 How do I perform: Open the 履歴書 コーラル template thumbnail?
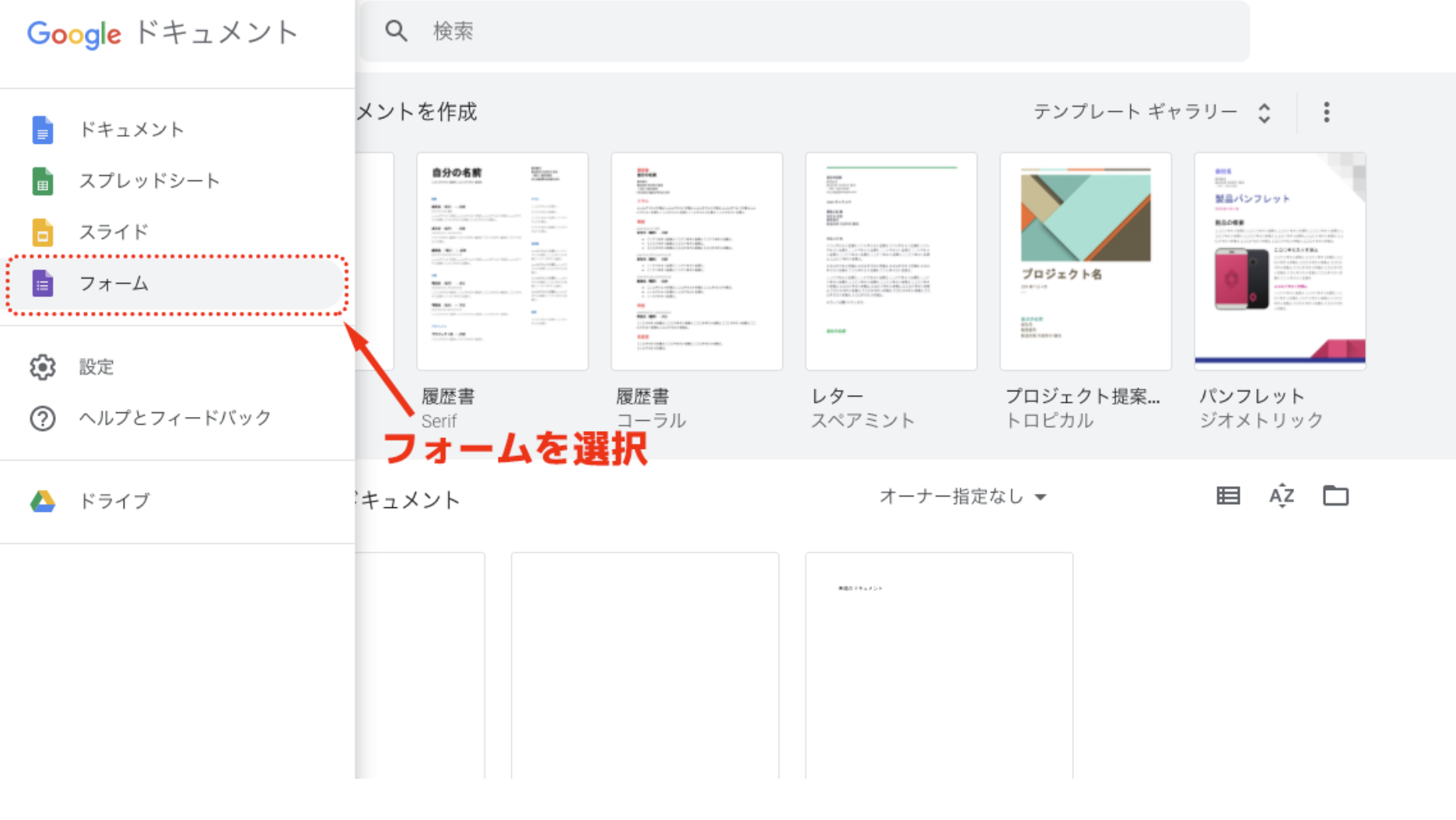[697, 261]
